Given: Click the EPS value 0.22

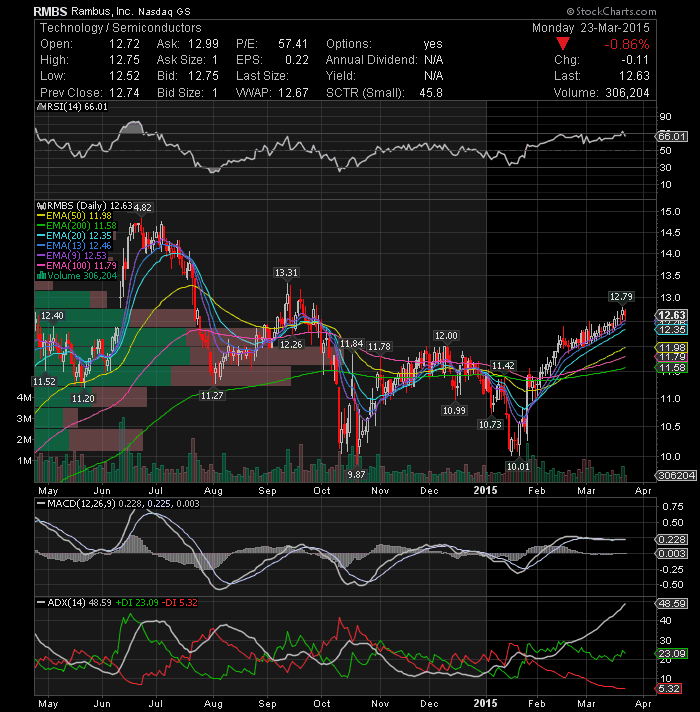Looking at the screenshot, I should pos(297,60).
